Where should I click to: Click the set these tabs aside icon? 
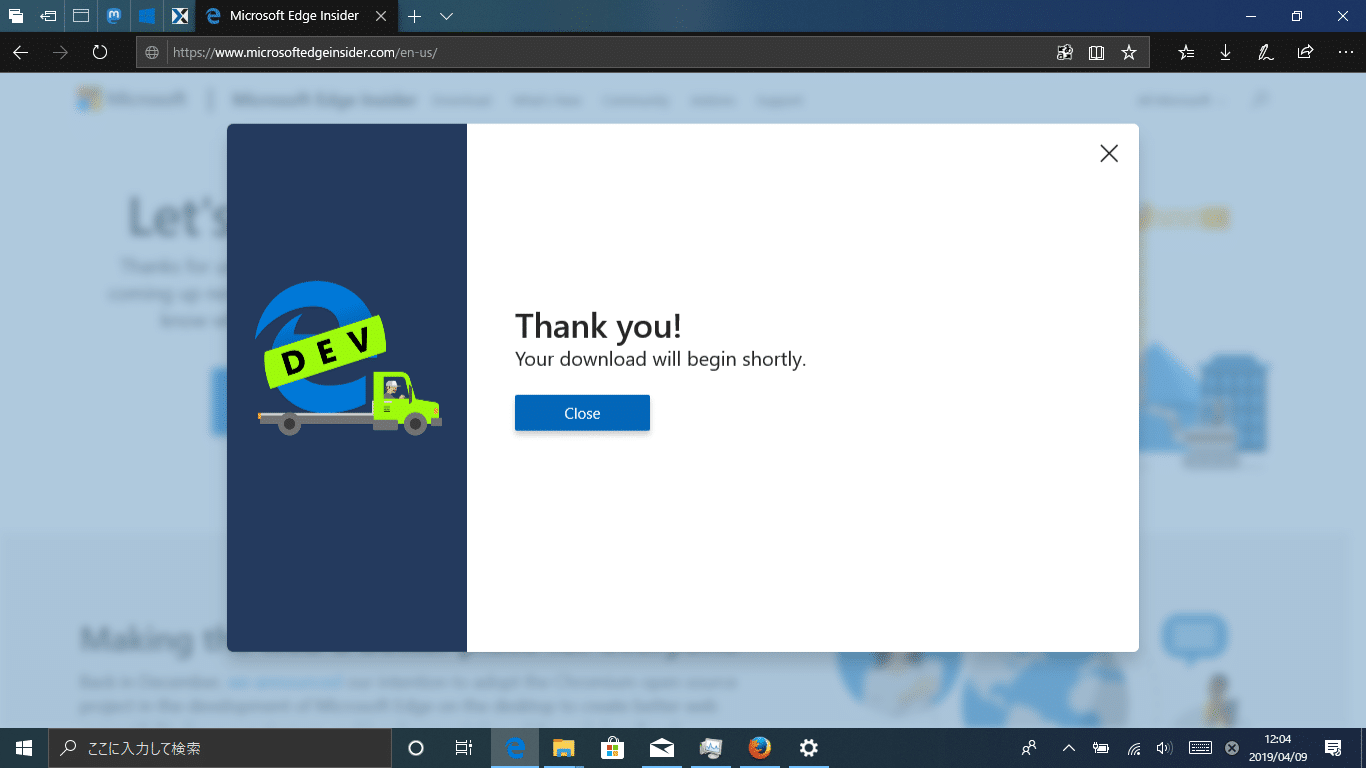48,16
